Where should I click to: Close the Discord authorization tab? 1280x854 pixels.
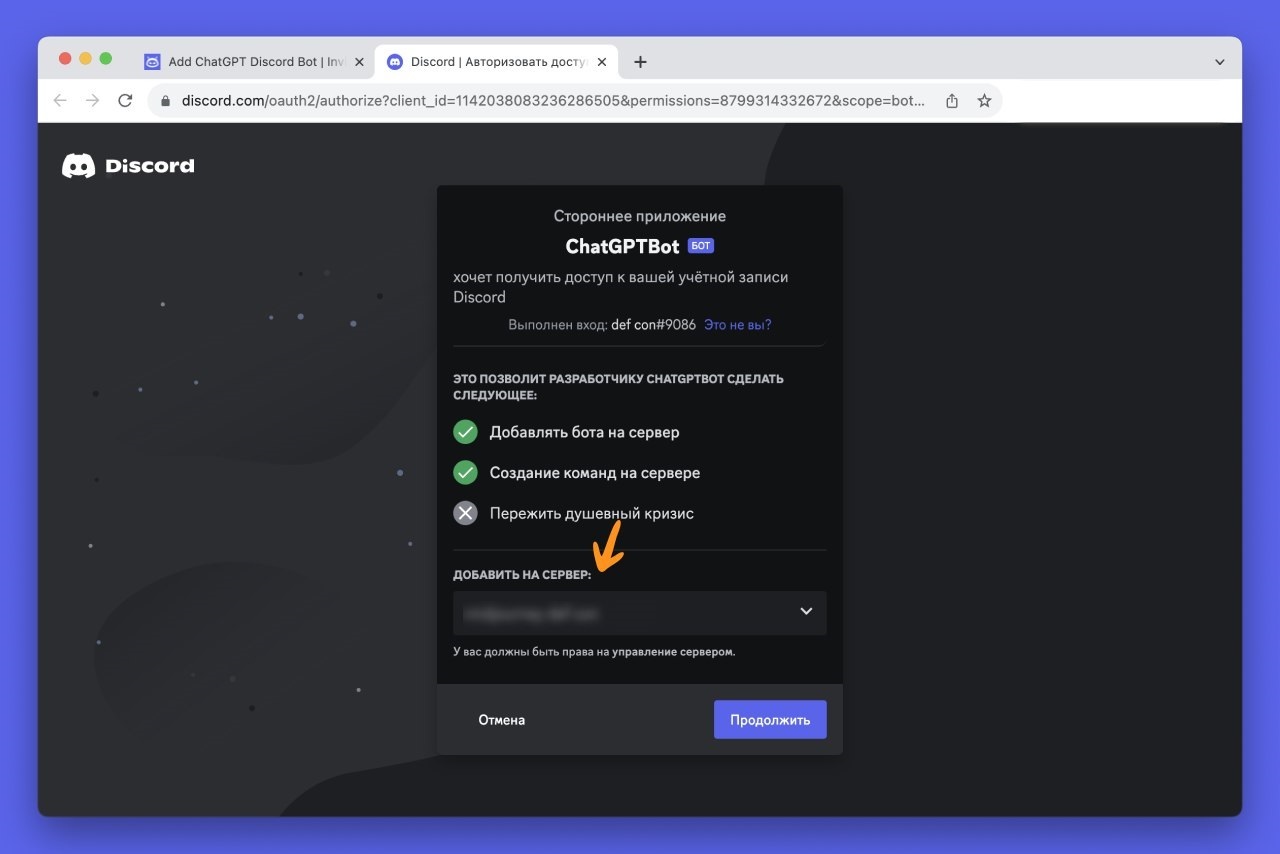click(x=602, y=62)
